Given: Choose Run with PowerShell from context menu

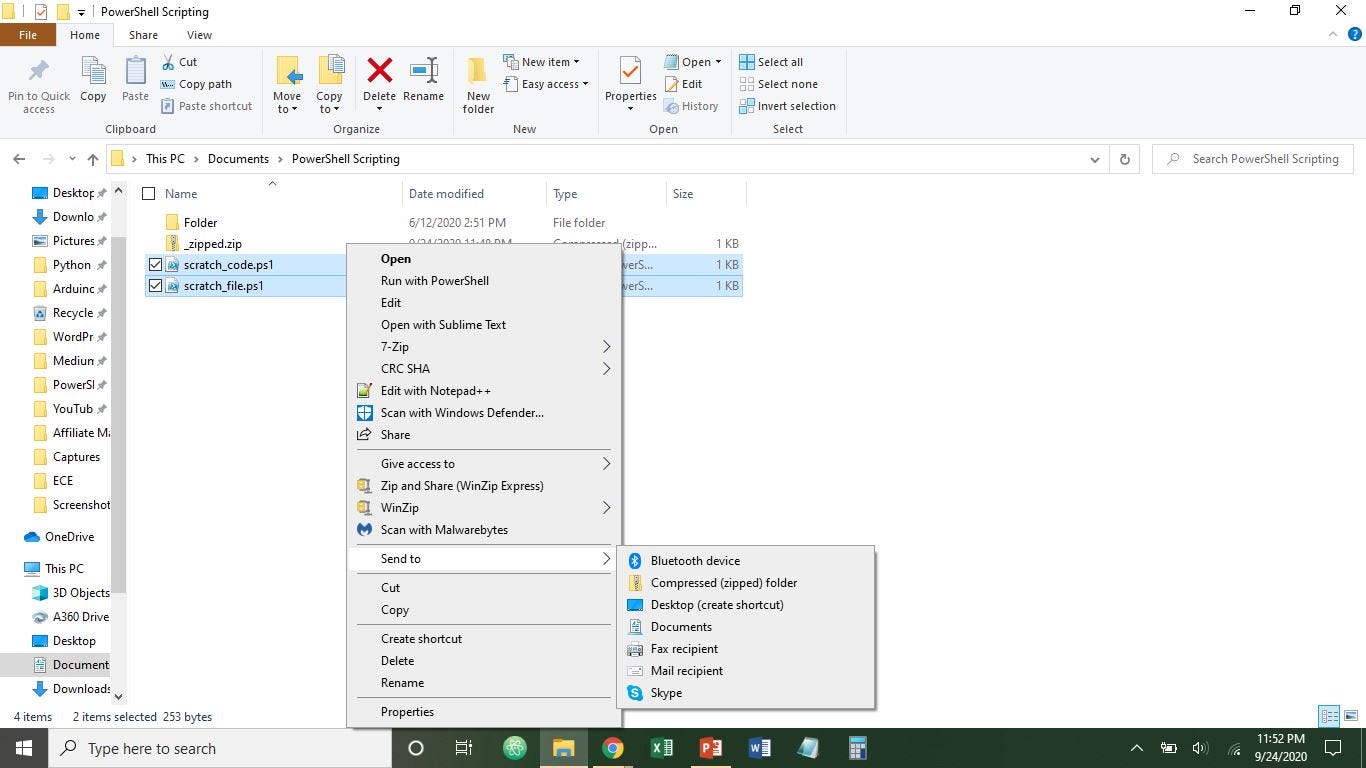Looking at the screenshot, I should pyautogui.click(x=434, y=280).
